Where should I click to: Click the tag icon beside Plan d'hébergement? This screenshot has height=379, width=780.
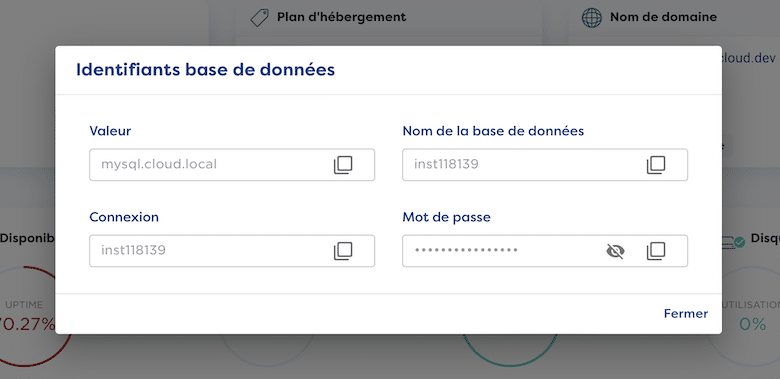click(259, 18)
